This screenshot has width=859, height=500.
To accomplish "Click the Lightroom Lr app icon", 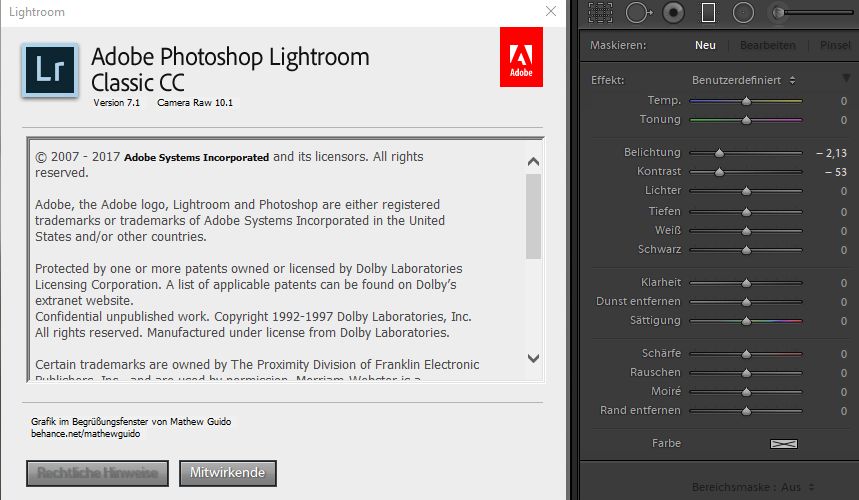I will click(49, 70).
